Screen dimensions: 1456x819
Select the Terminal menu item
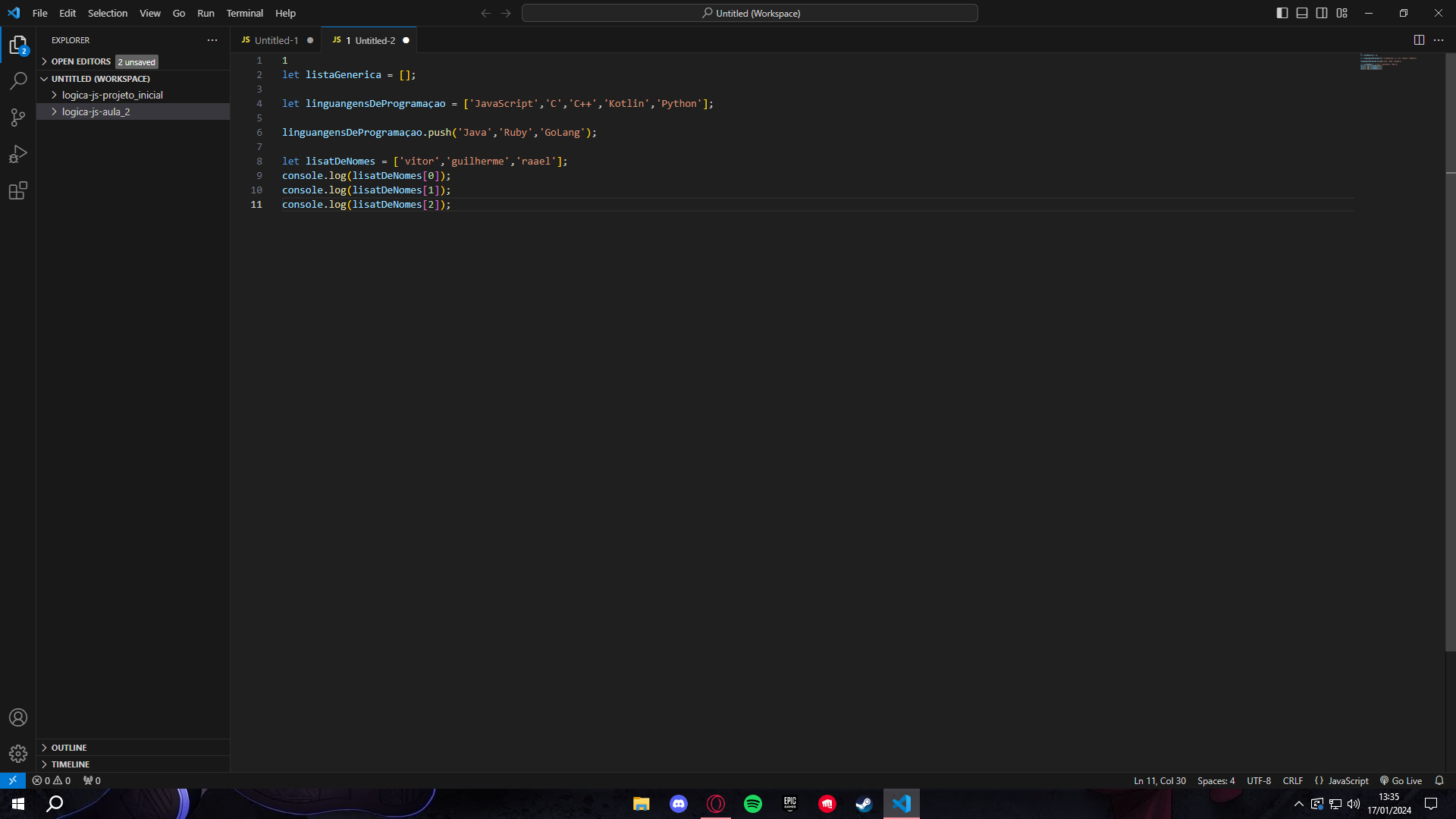[244, 13]
